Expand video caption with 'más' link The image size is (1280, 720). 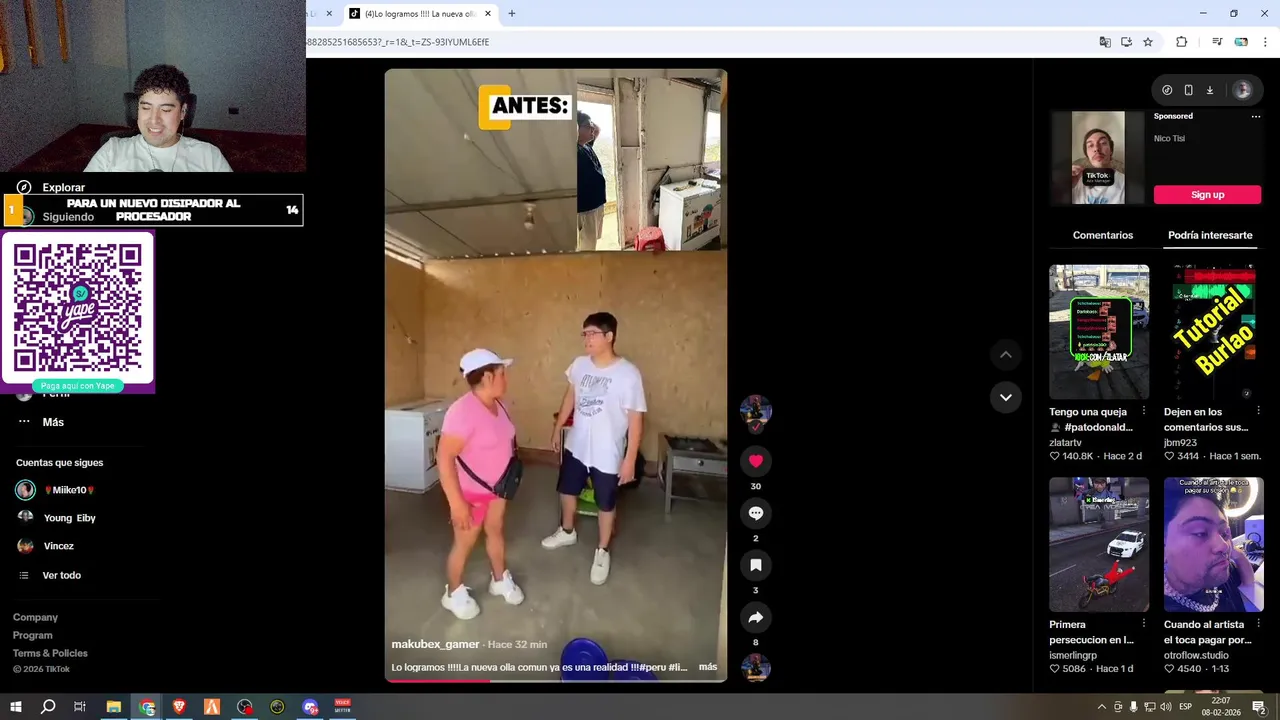pyautogui.click(x=708, y=667)
